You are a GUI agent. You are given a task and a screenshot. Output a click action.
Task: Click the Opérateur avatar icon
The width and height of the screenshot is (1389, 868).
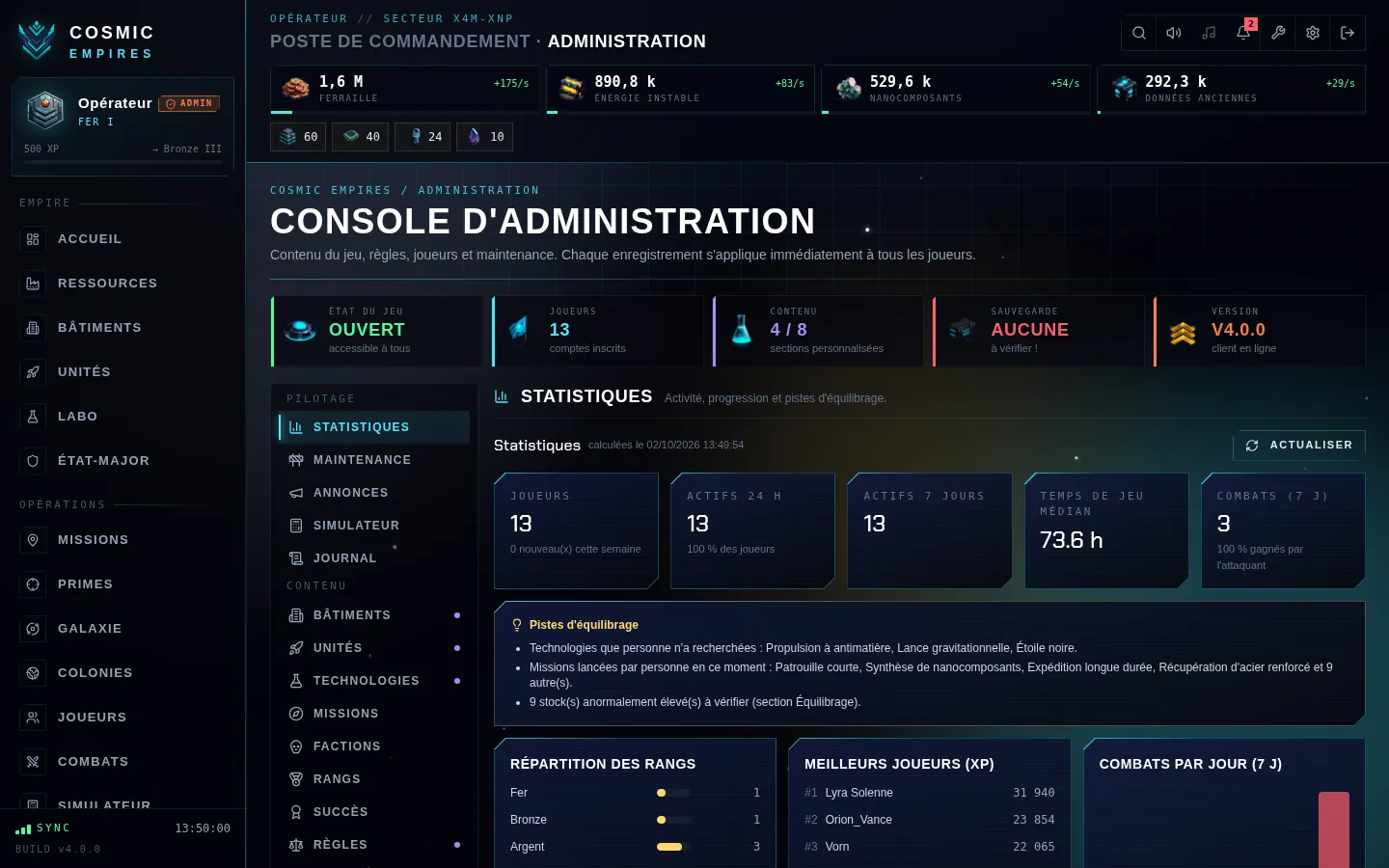click(45, 111)
